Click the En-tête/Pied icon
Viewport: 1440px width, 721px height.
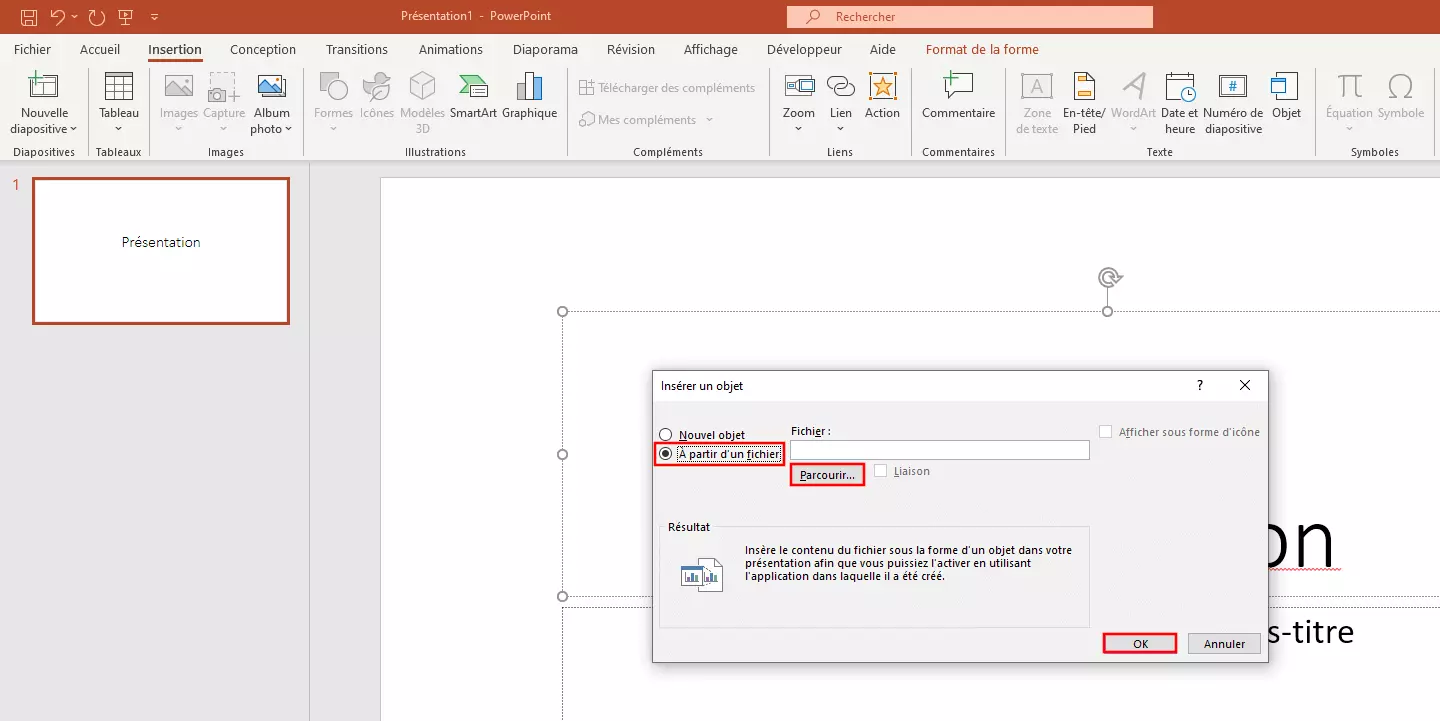[x=1084, y=87]
